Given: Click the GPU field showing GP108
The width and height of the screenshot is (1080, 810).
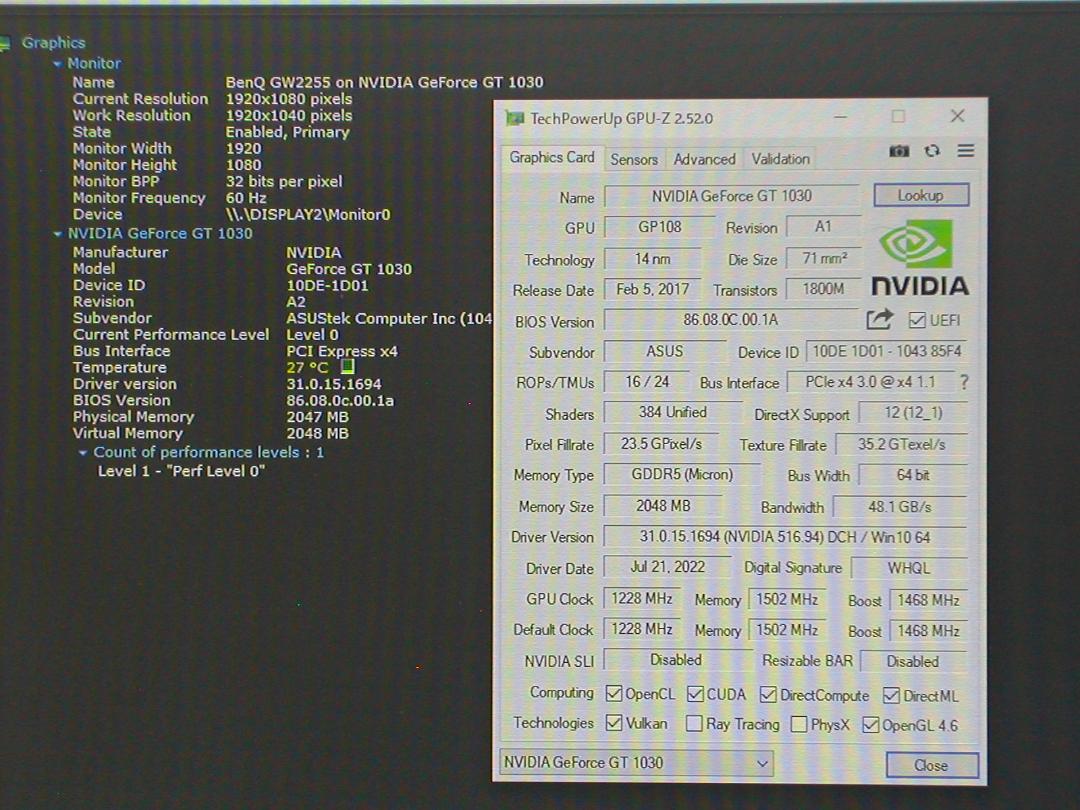Looking at the screenshot, I should 659,227.
